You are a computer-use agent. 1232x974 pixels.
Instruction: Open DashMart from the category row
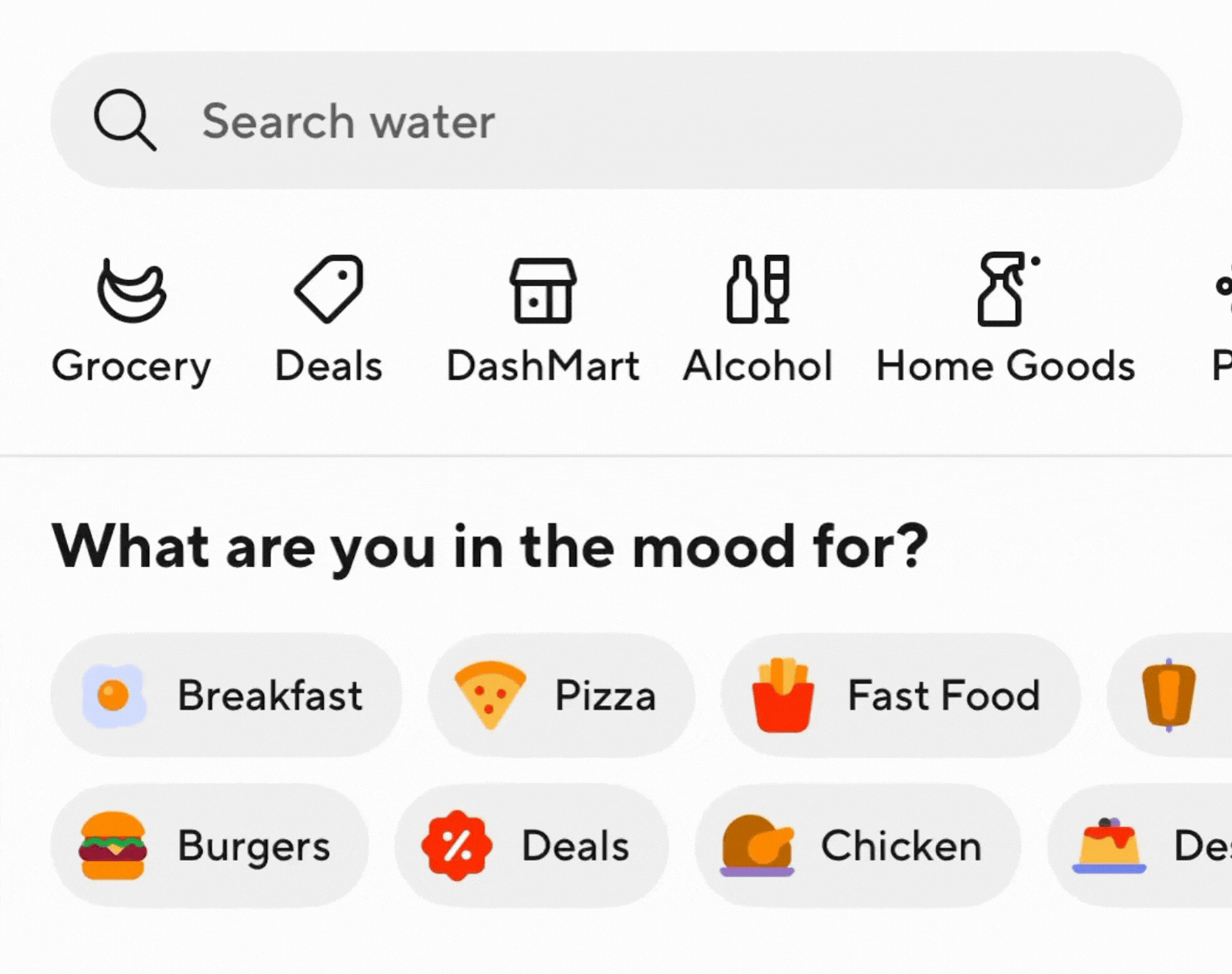pos(541,291)
